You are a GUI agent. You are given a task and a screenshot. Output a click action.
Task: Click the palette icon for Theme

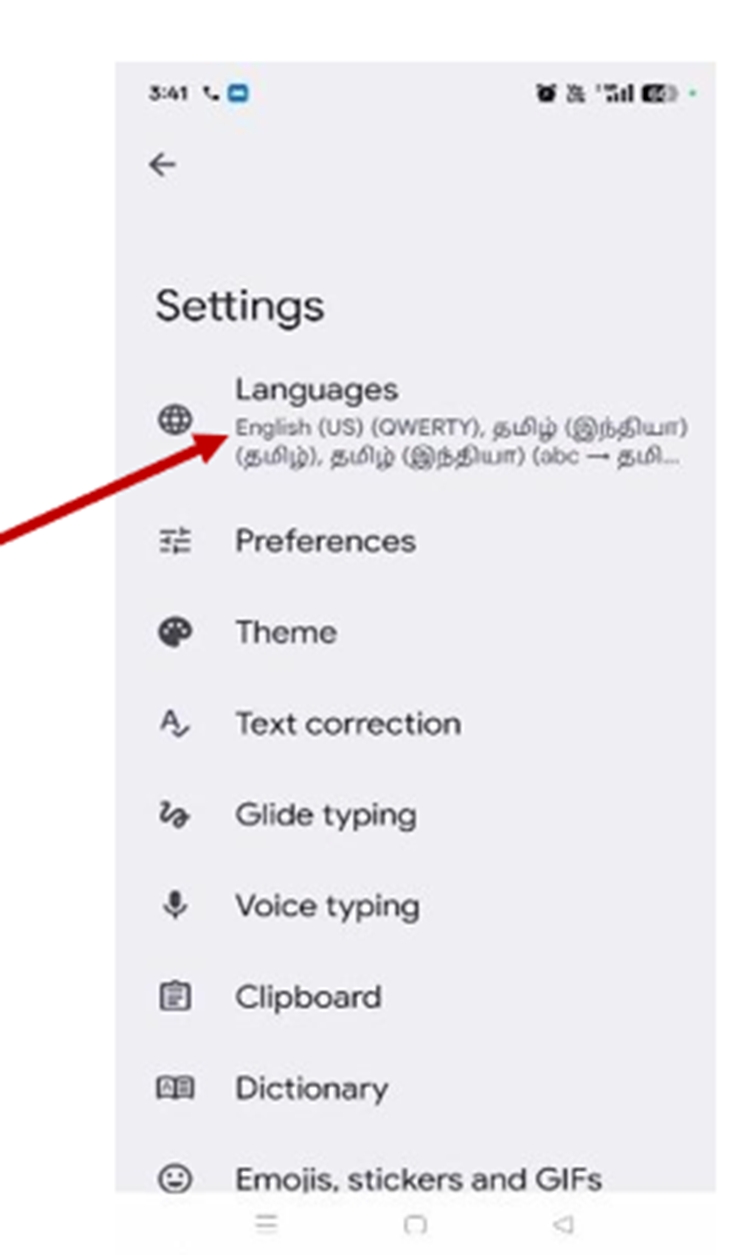(x=175, y=632)
